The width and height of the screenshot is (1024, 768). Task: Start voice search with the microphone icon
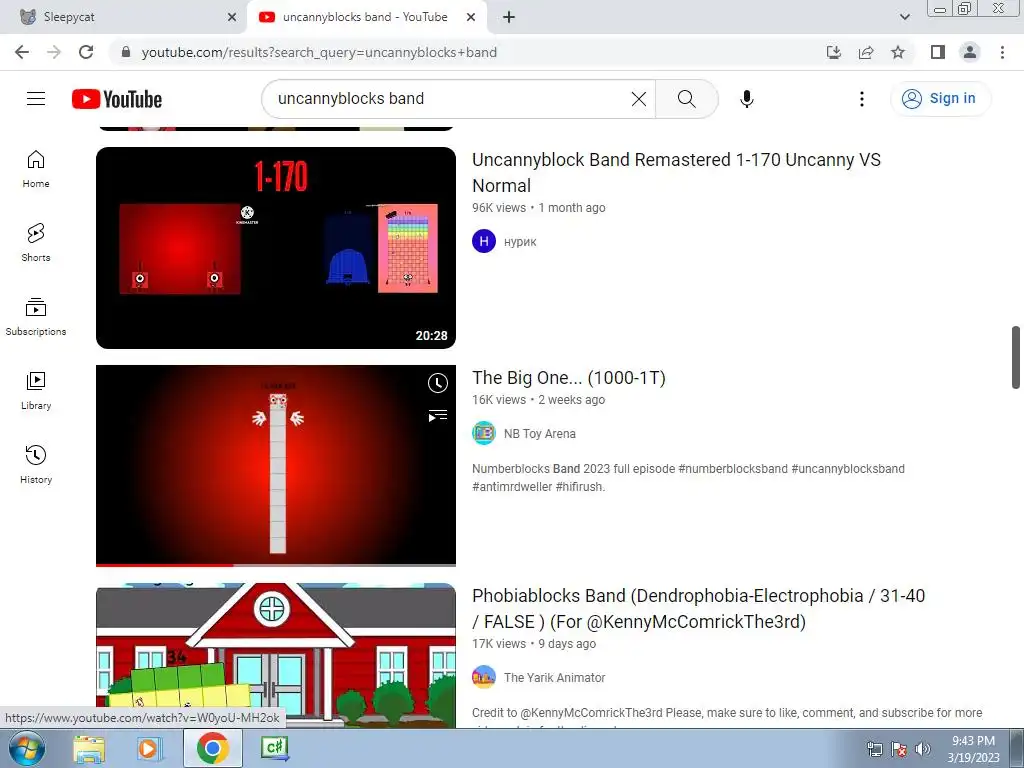tap(746, 99)
